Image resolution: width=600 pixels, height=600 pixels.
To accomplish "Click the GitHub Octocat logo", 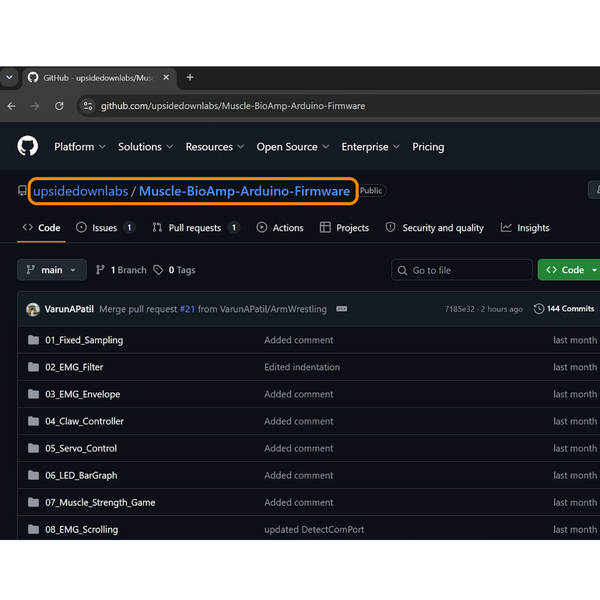I will (x=28, y=146).
